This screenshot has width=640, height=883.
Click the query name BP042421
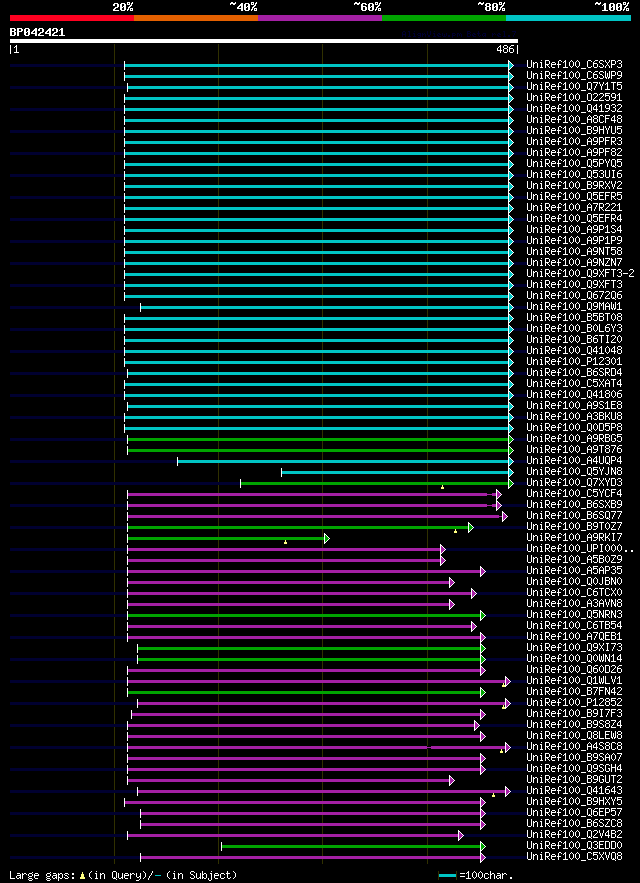click(x=37, y=33)
